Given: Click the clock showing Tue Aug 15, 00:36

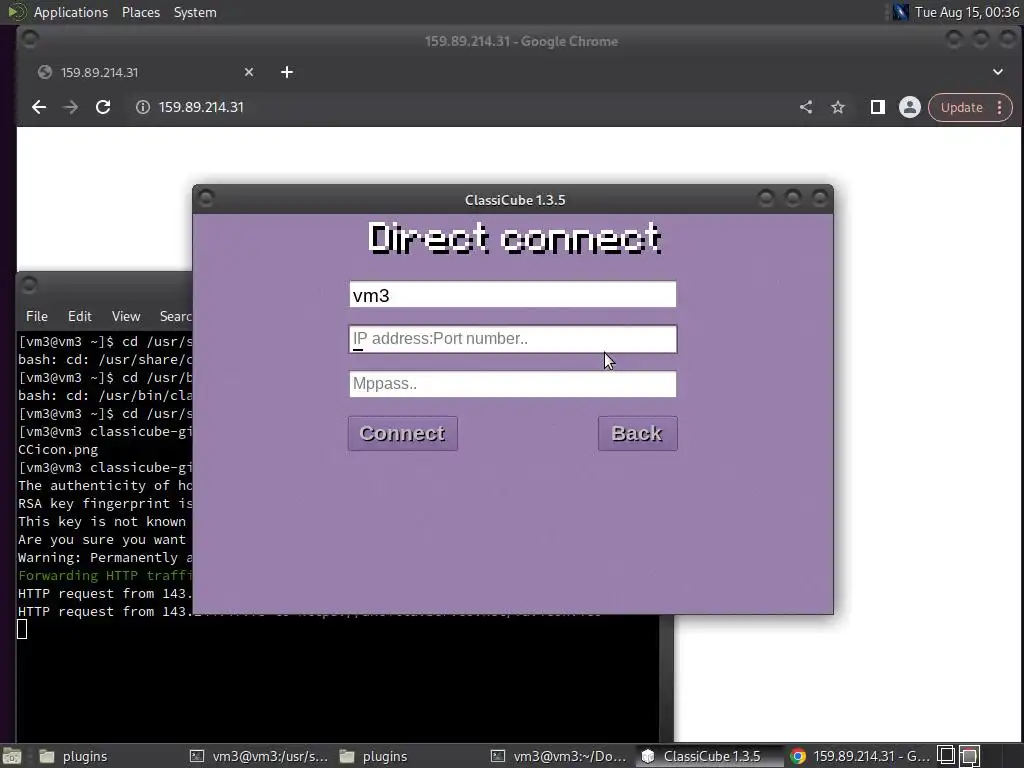Looking at the screenshot, I should 967,12.
